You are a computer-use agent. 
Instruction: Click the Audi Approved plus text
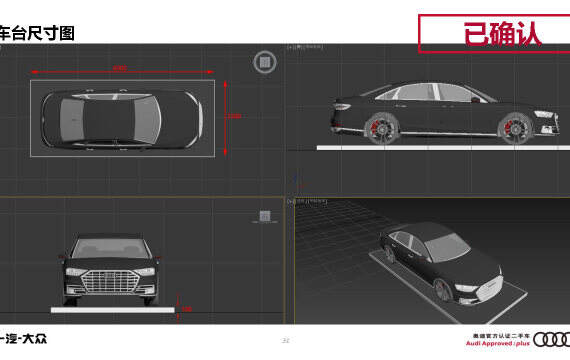(498, 343)
